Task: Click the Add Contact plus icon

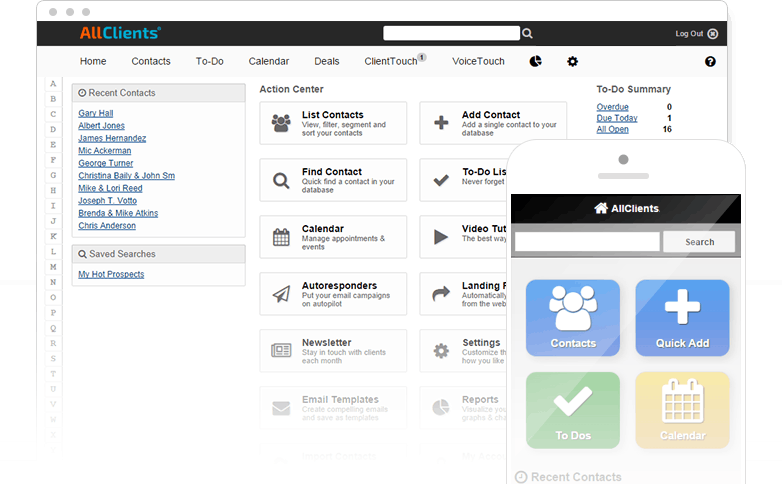Action: [441, 123]
